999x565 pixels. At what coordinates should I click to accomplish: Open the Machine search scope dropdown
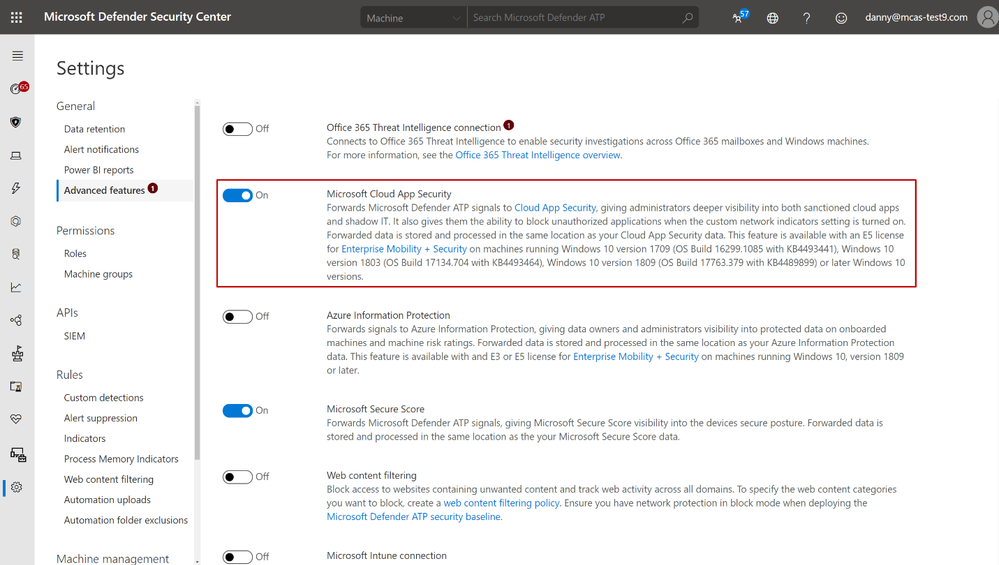[413, 18]
